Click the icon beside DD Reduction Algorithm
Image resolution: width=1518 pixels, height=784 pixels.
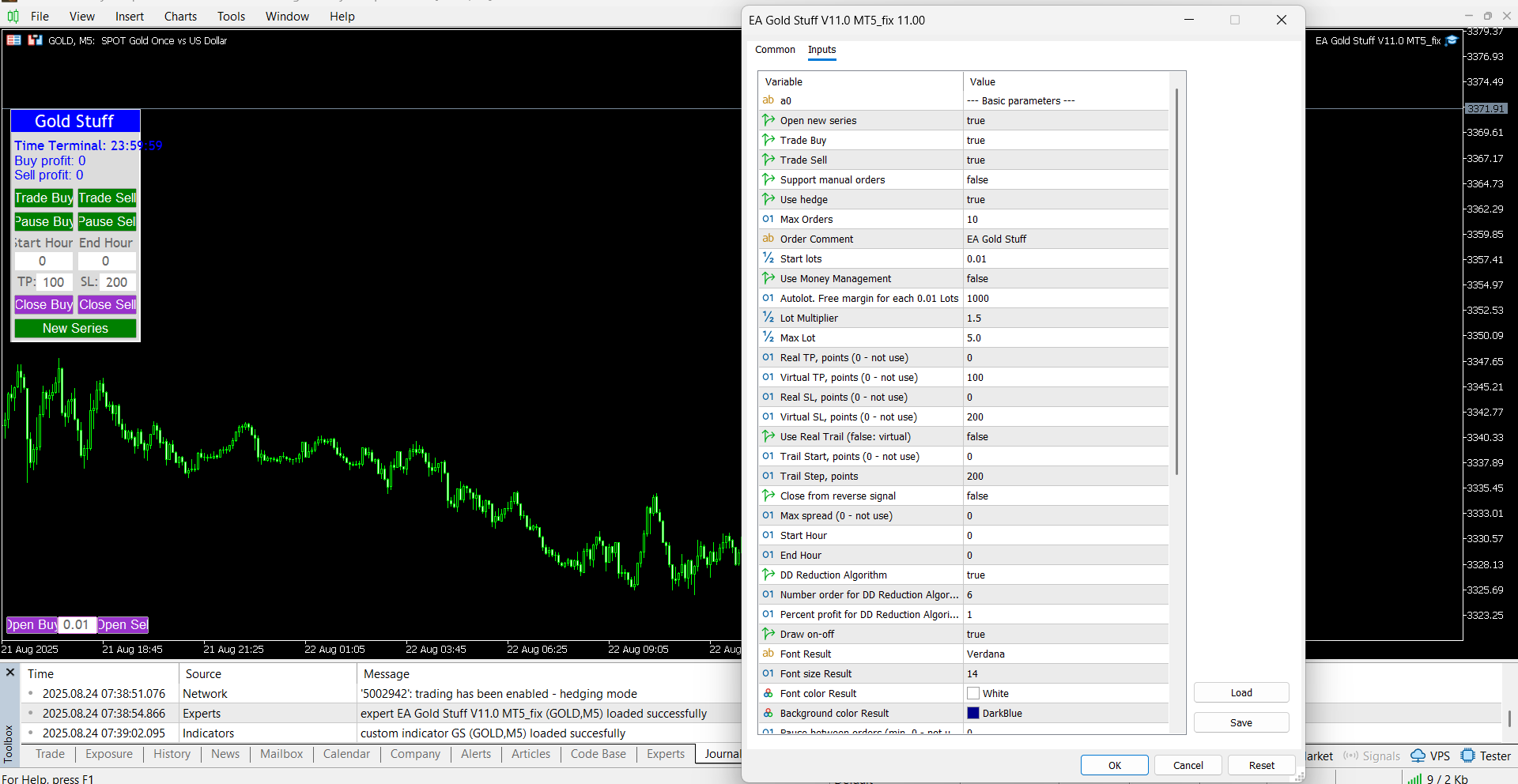point(768,575)
